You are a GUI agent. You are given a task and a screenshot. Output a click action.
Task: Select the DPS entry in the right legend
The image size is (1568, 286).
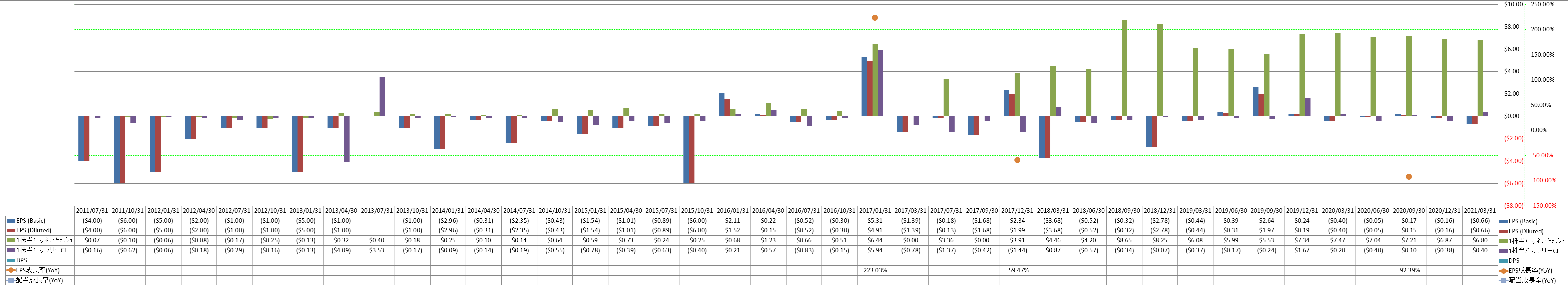coord(1510,260)
